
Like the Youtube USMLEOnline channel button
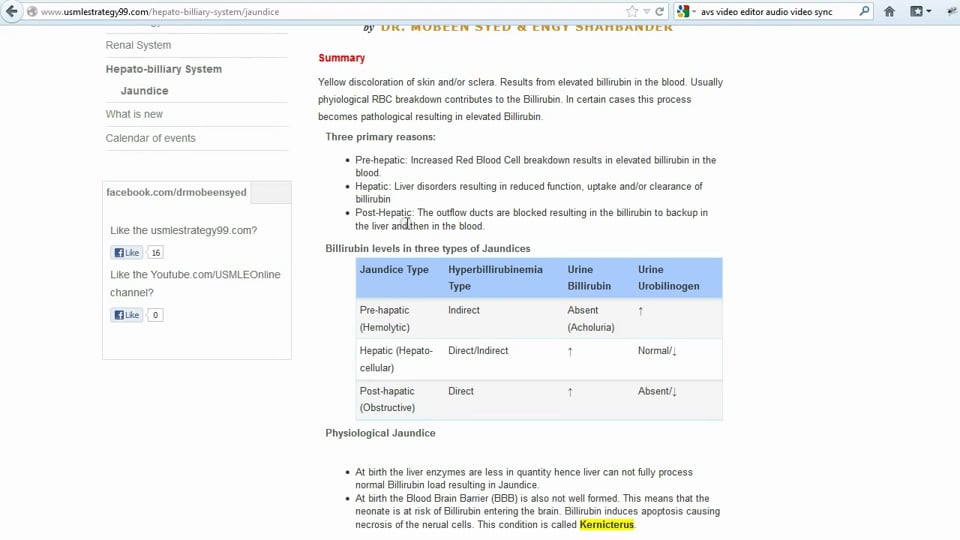pyautogui.click(x=127, y=315)
